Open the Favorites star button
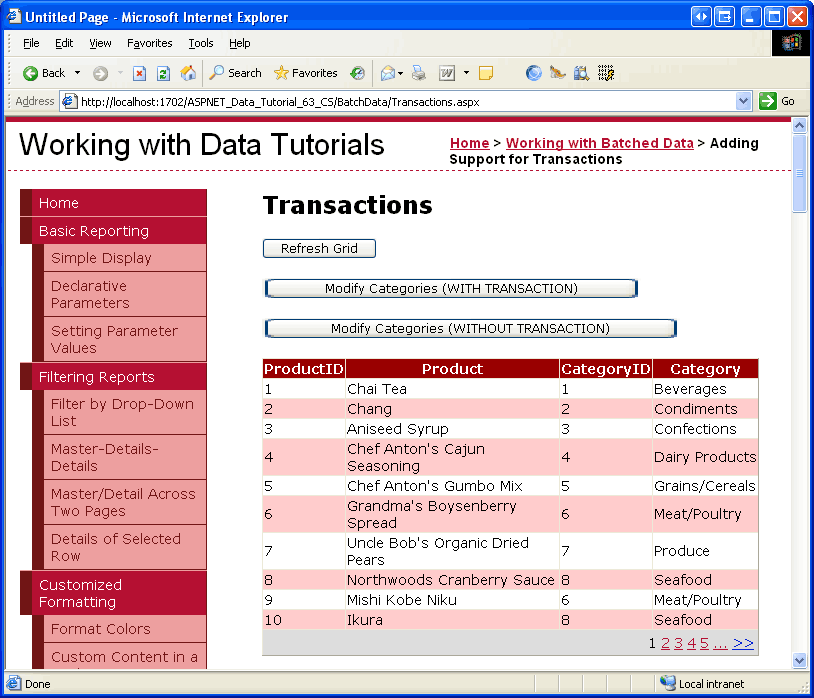 [x=305, y=73]
